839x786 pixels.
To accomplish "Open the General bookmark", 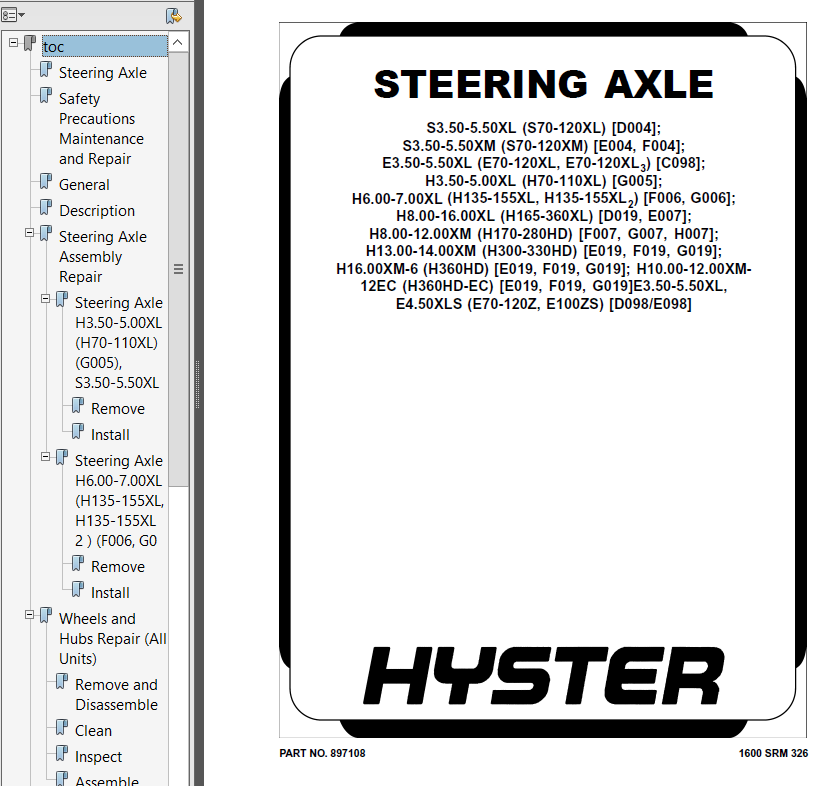I will (84, 185).
